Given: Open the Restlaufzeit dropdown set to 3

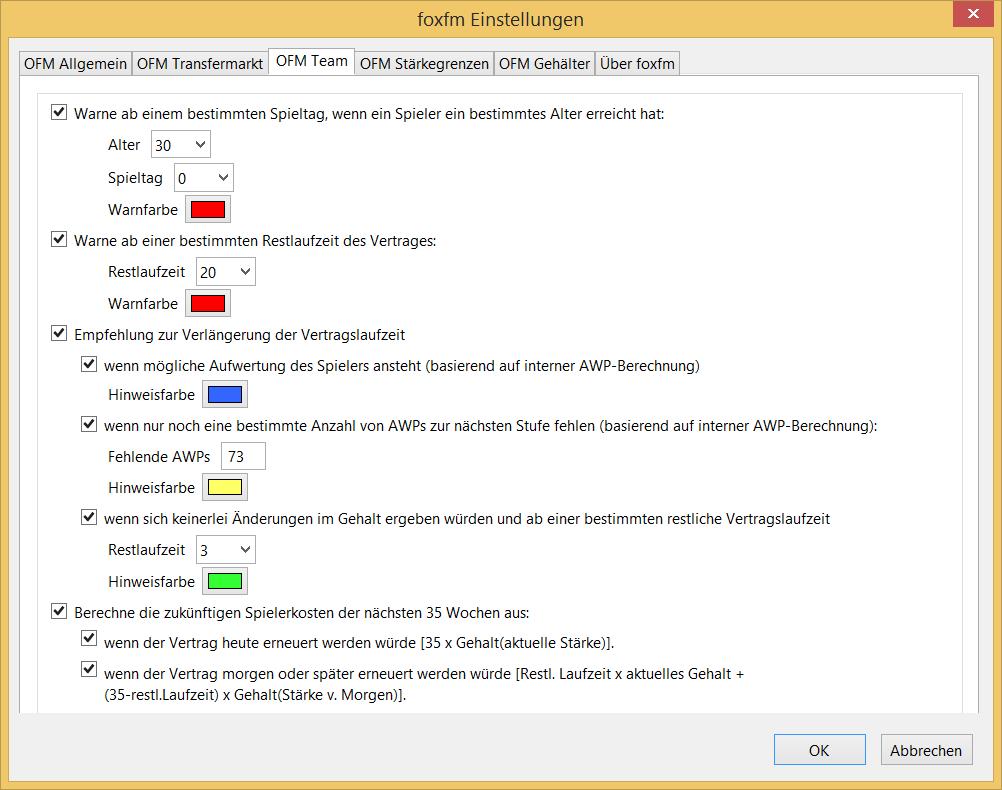Looking at the screenshot, I should click(225, 549).
